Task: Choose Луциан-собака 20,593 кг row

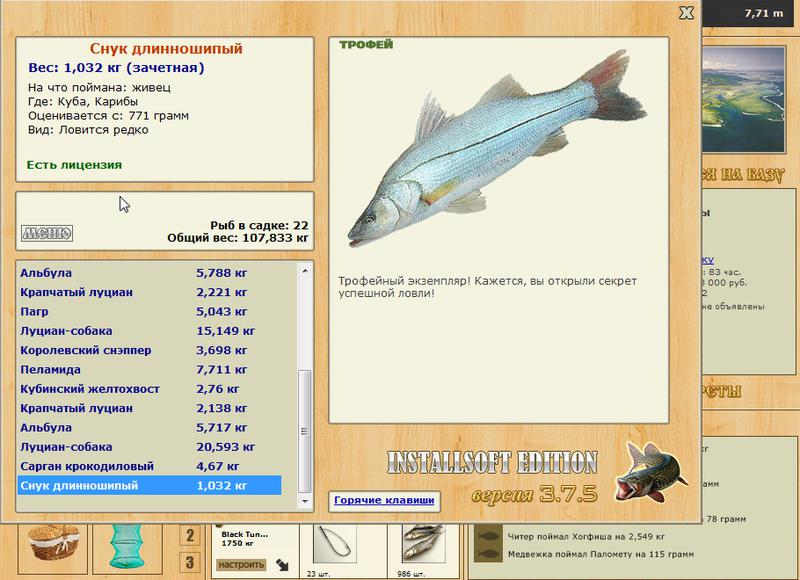Action: pyautogui.click(x=149, y=447)
